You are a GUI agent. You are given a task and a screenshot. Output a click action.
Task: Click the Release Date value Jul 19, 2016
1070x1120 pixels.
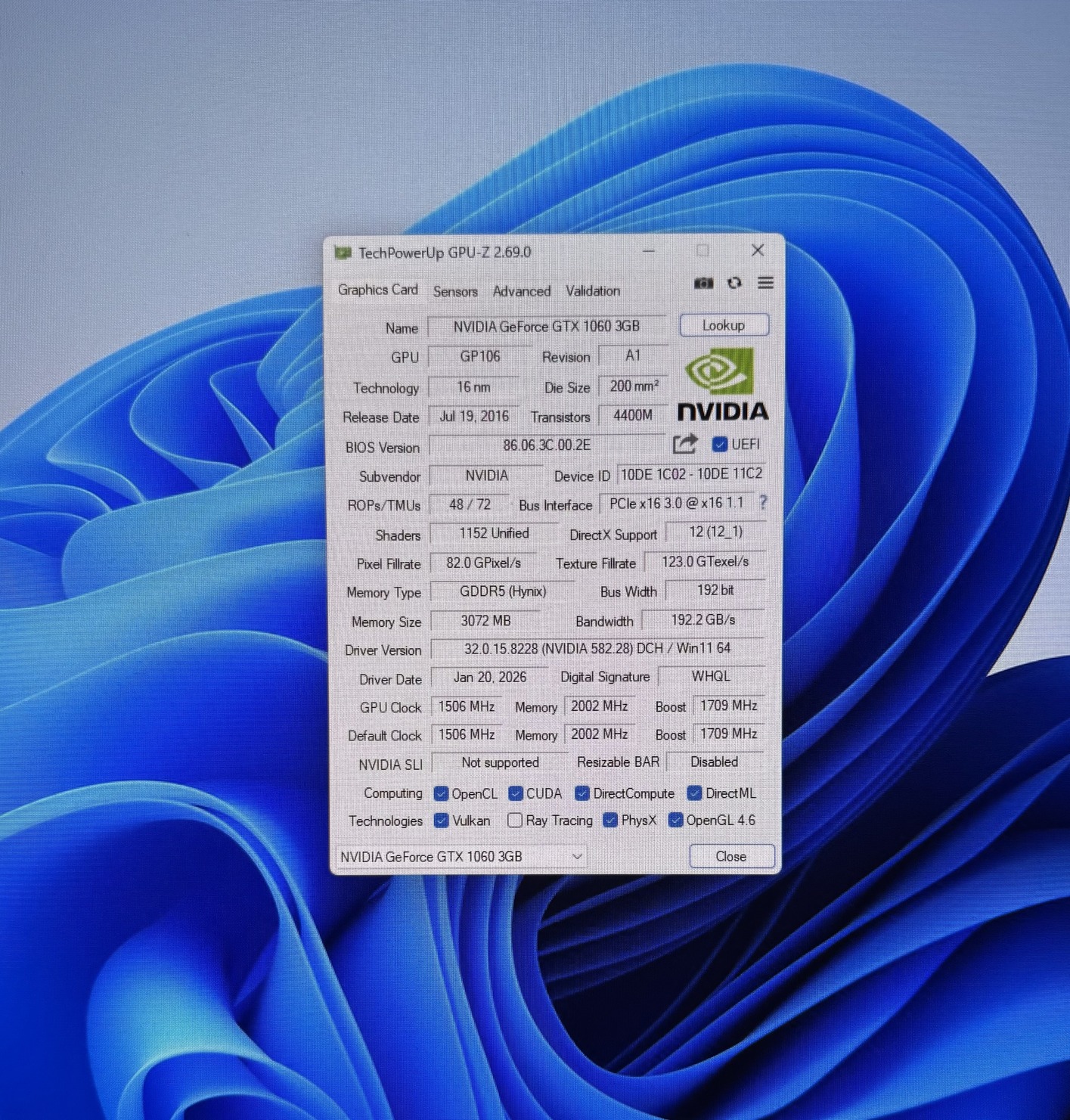coord(474,417)
